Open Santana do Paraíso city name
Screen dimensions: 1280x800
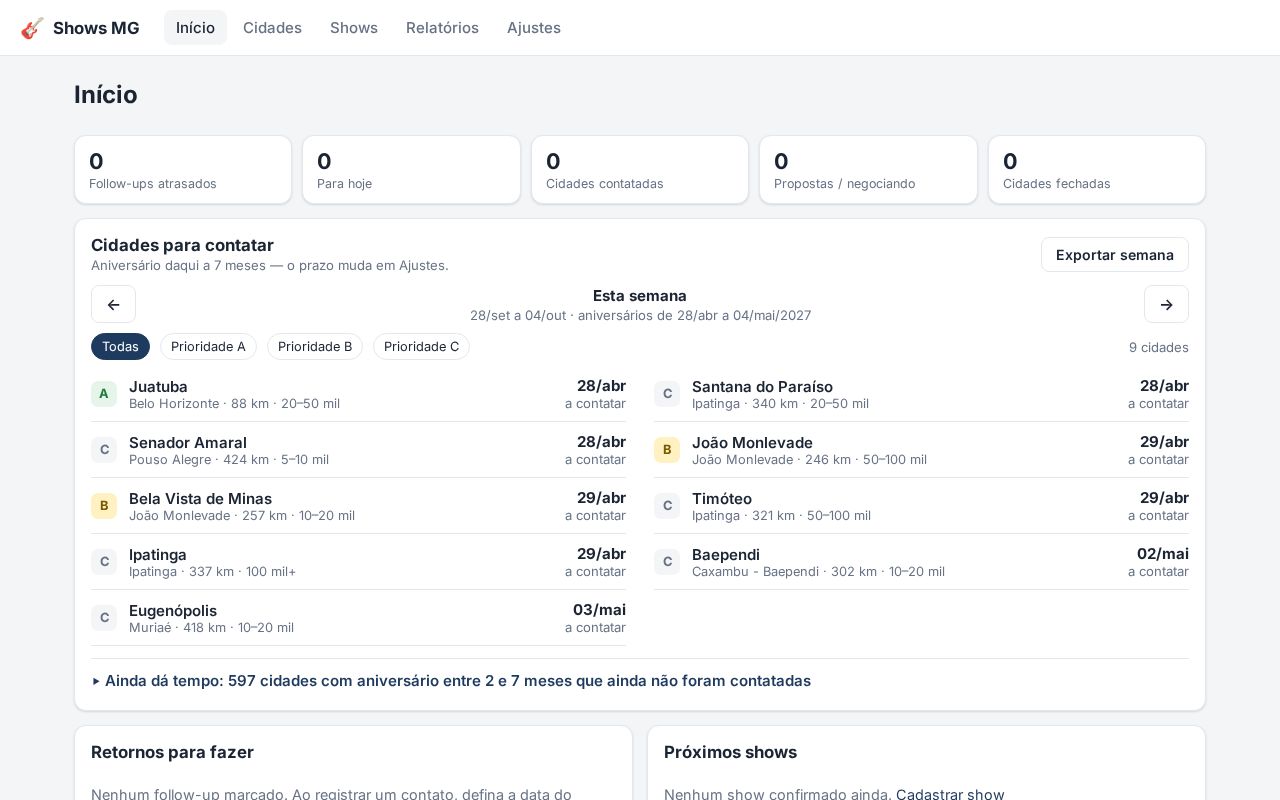762,386
